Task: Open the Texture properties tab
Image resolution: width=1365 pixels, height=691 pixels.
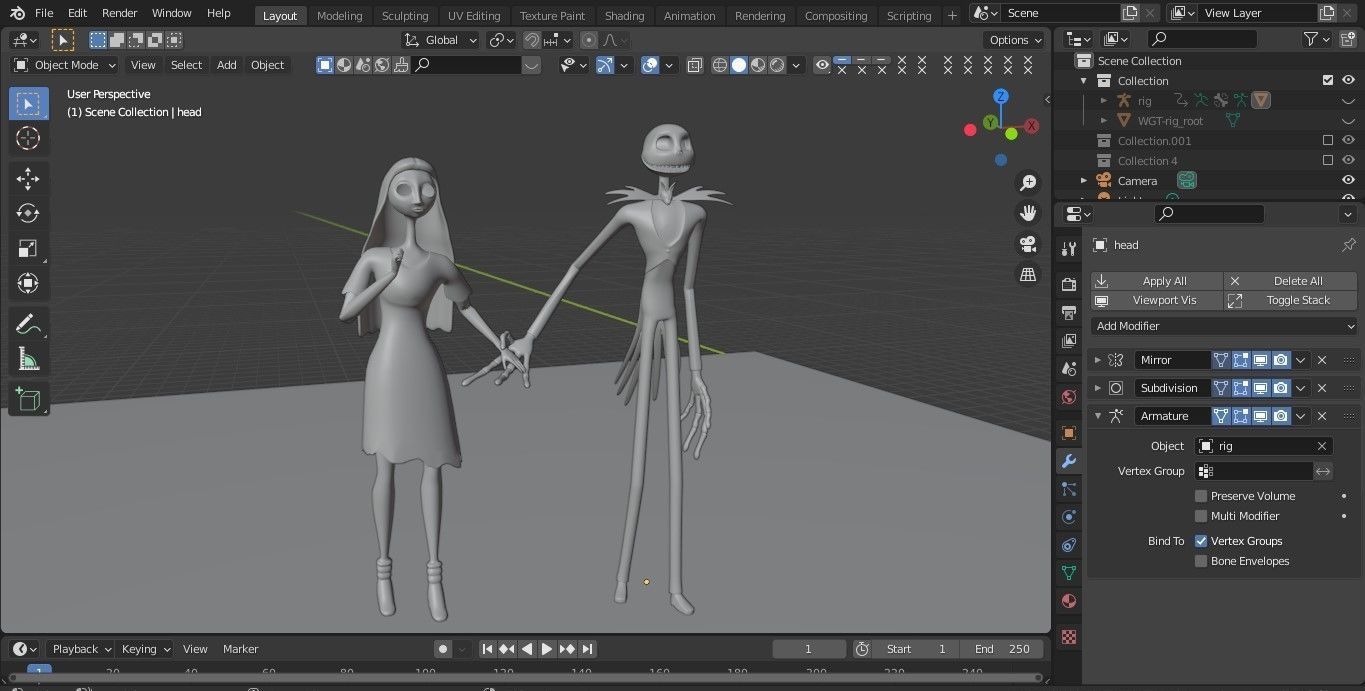Action: point(1069,637)
